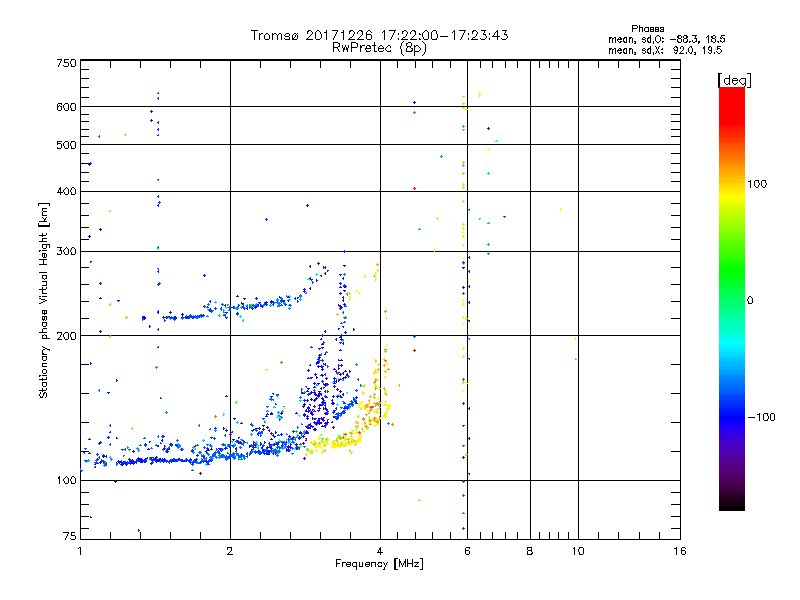Click the y-axis tick label '75'
The height and width of the screenshot is (600, 800).
(x=70, y=536)
